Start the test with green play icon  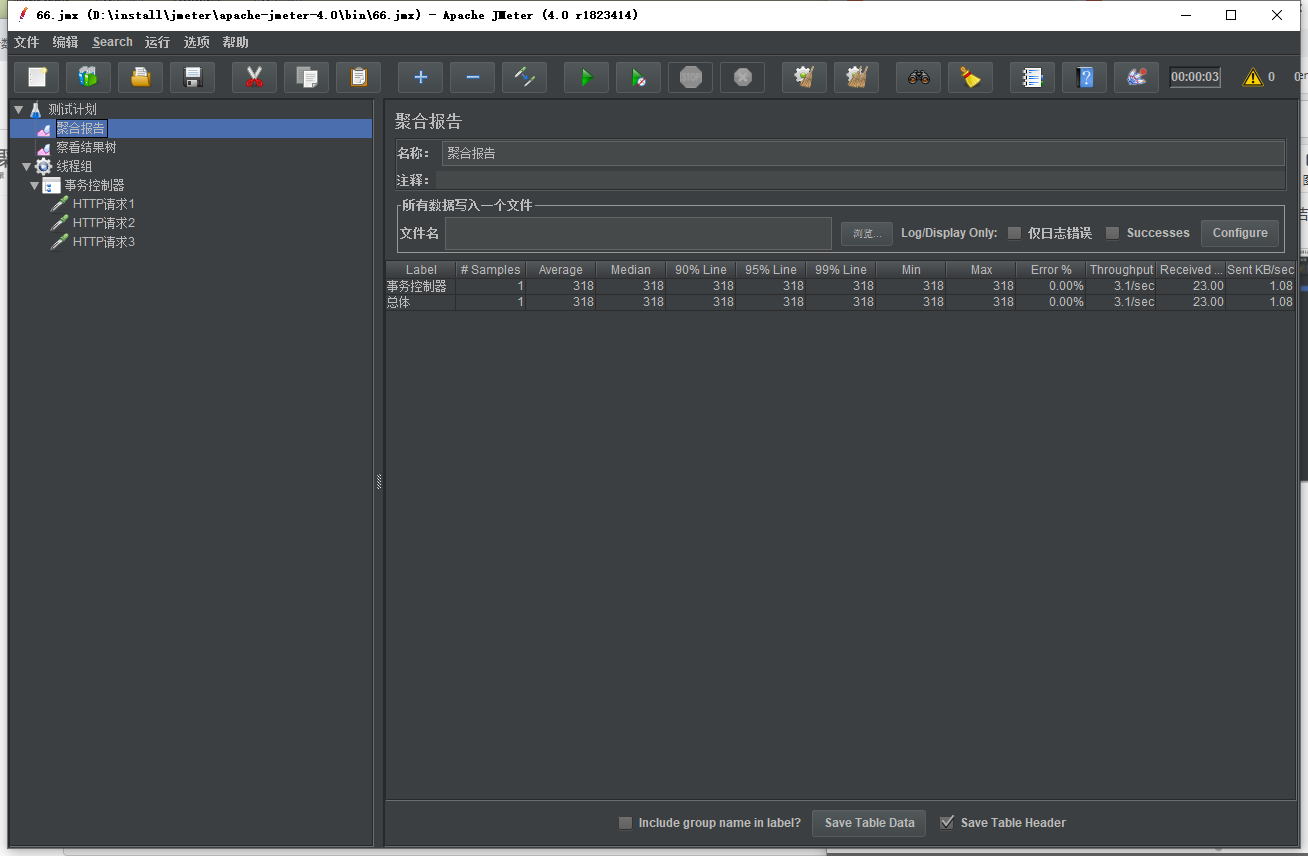[x=587, y=77]
